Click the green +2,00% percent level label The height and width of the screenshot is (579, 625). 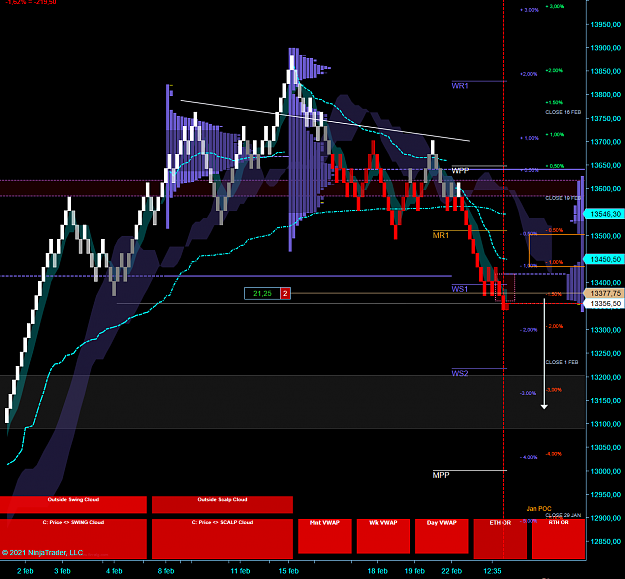[554, 71]
